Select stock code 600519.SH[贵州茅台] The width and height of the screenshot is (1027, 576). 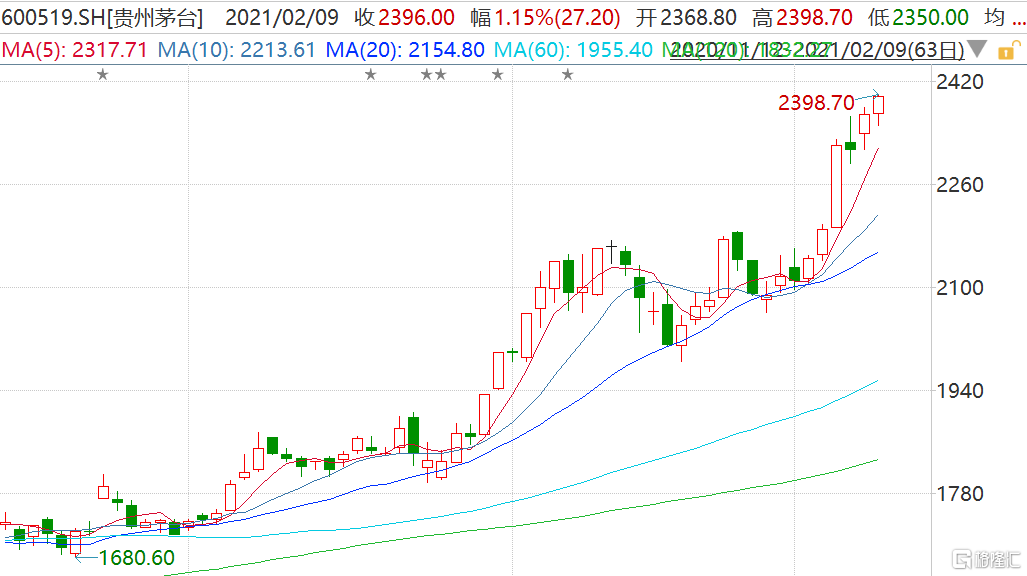point(102,18)
